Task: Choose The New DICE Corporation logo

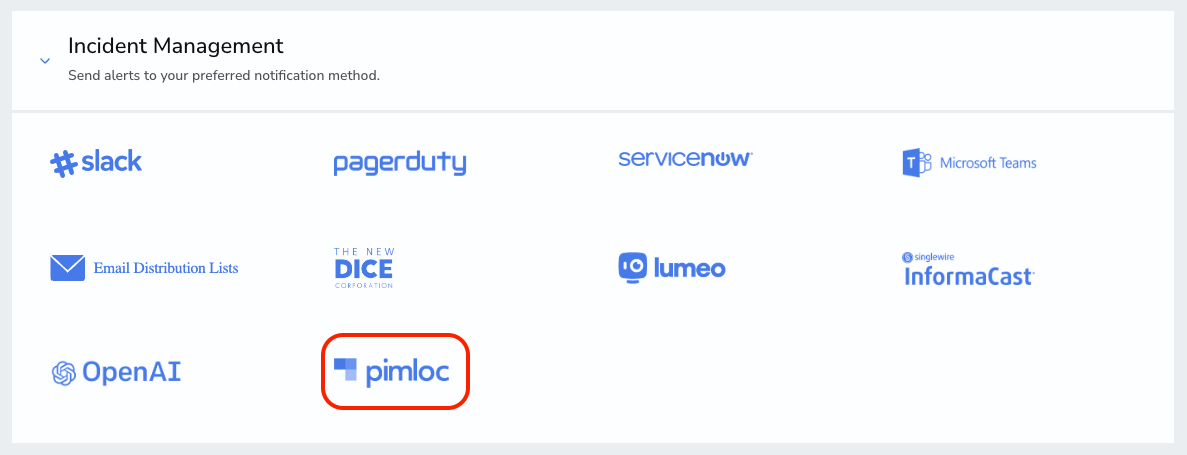Action: pyautogui.click(x=364, y=268)
